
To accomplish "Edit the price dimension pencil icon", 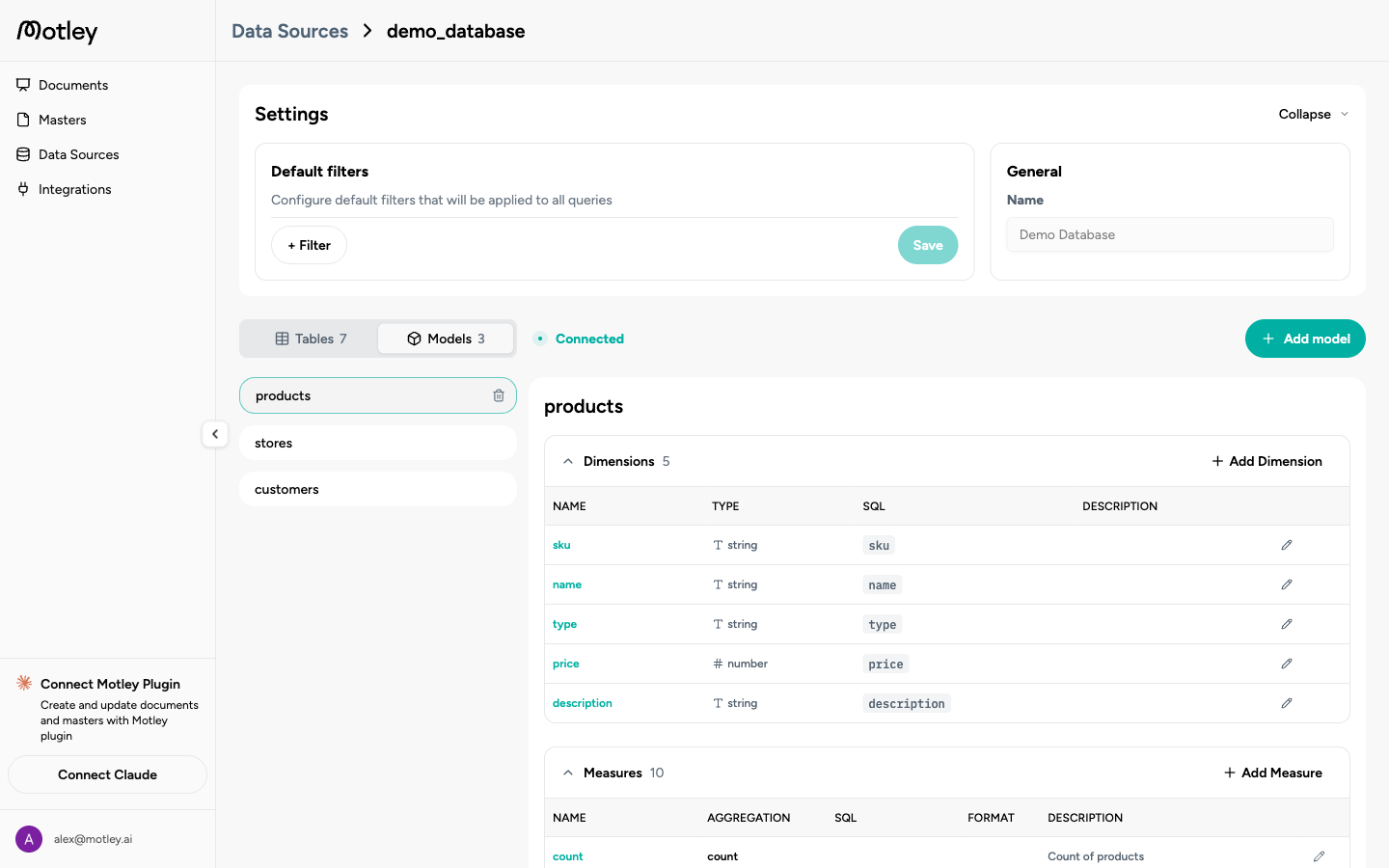I will pos(1287,664).
